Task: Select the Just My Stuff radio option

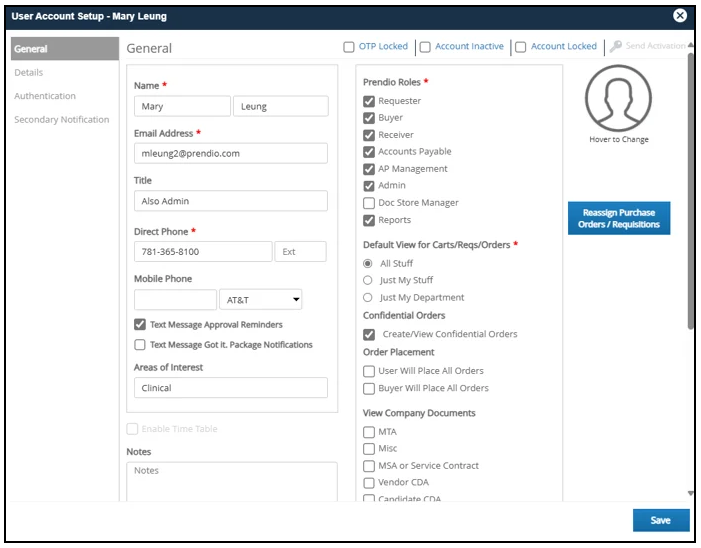Action: point(368,280)
